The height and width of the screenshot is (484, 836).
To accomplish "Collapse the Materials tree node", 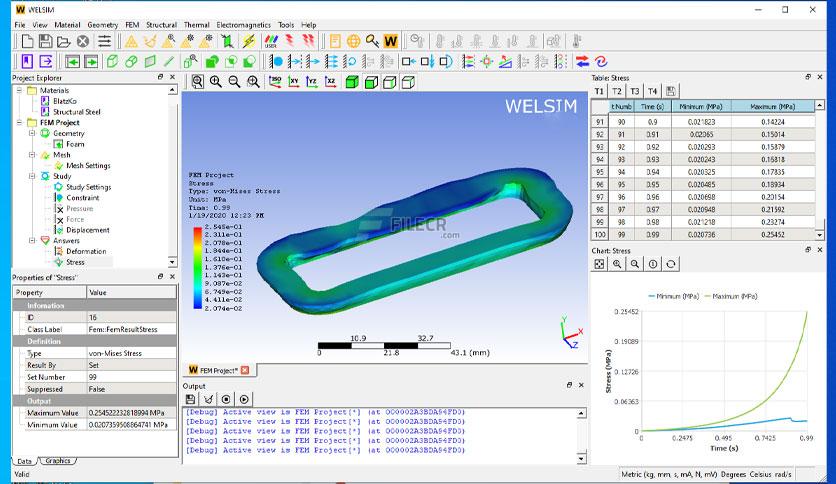I will click(19, 91).
